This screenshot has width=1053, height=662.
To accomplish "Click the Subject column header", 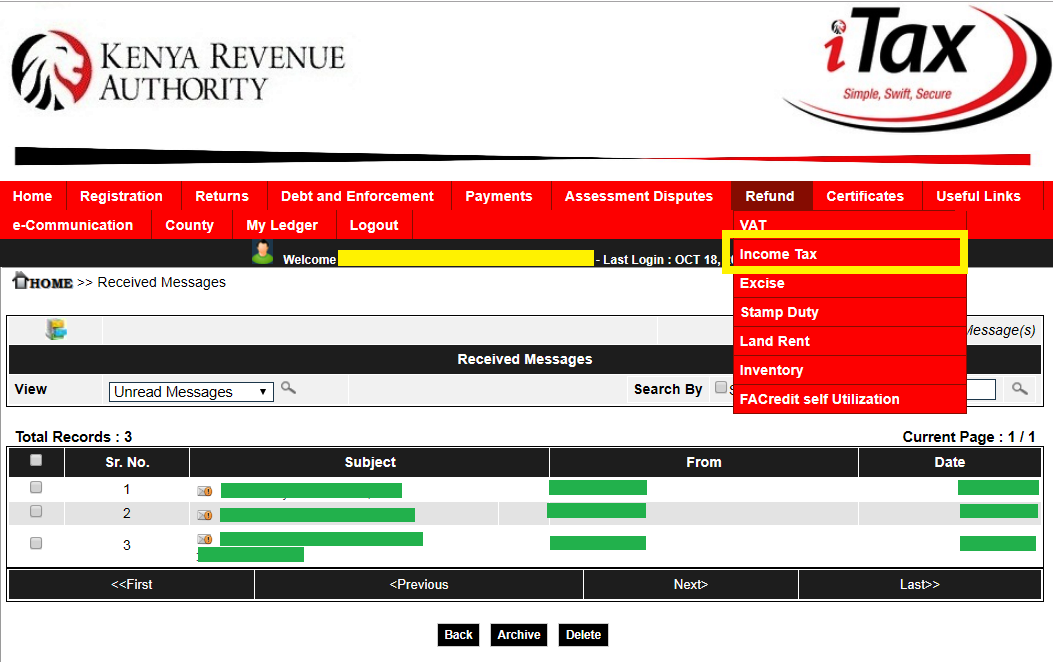I will [370, 462].
